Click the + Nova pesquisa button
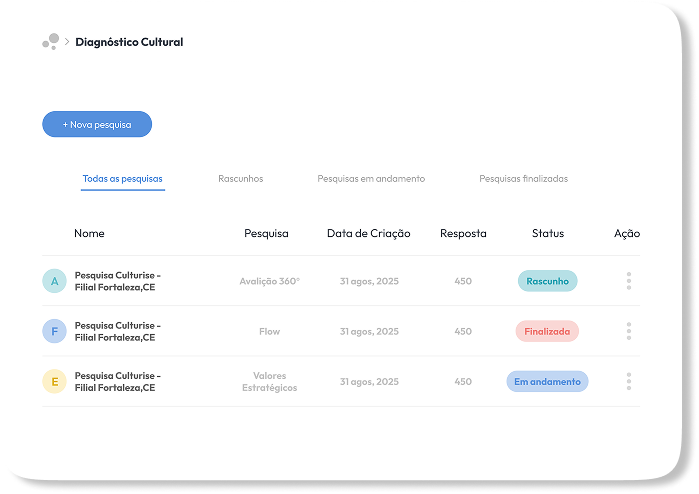This screenshot has width=699, height=494. pos(97,124)
